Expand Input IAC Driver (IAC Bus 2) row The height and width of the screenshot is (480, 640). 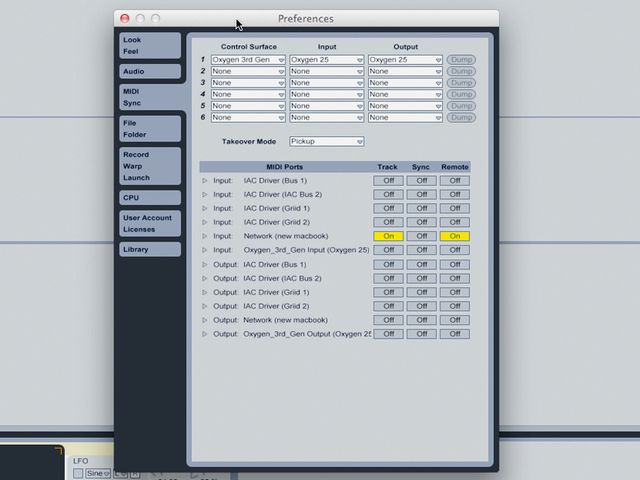tap(204, 195)
